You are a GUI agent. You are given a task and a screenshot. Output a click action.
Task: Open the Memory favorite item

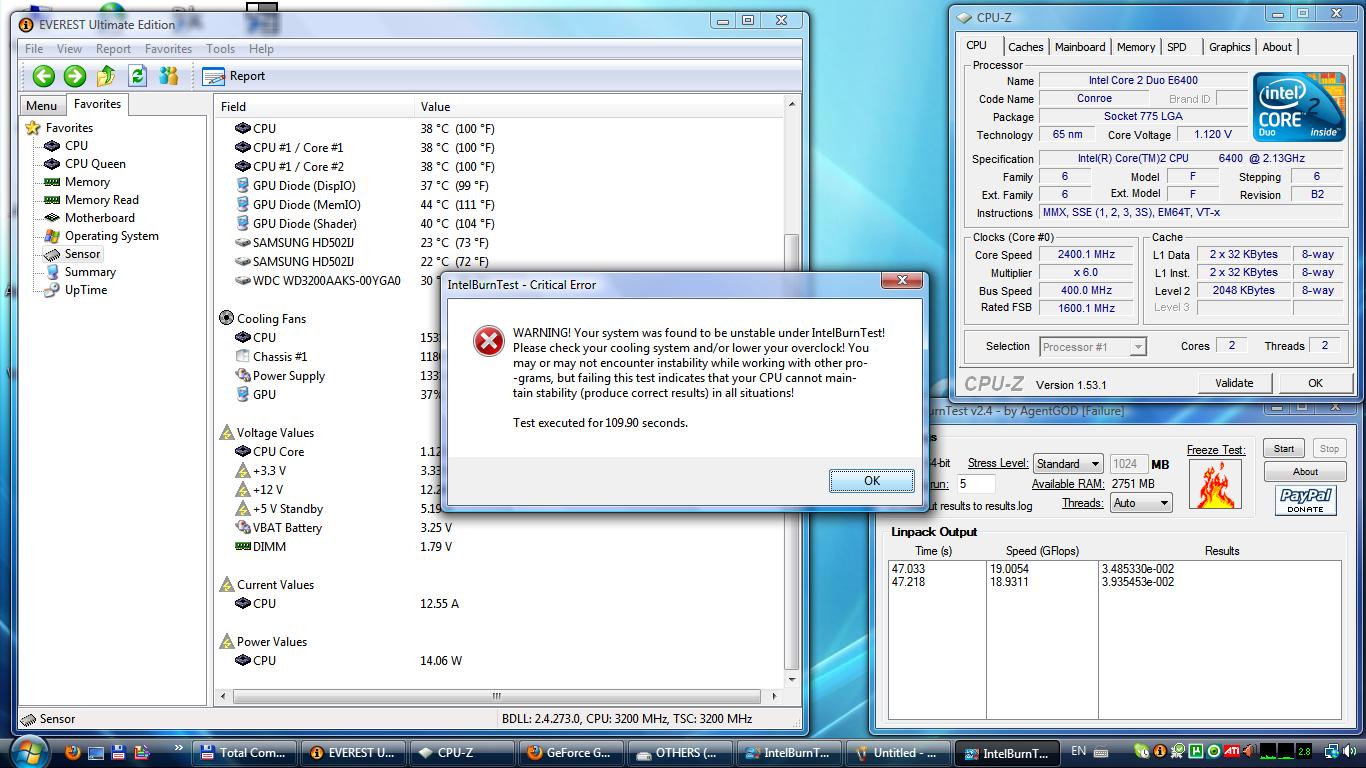click(77, 182)
